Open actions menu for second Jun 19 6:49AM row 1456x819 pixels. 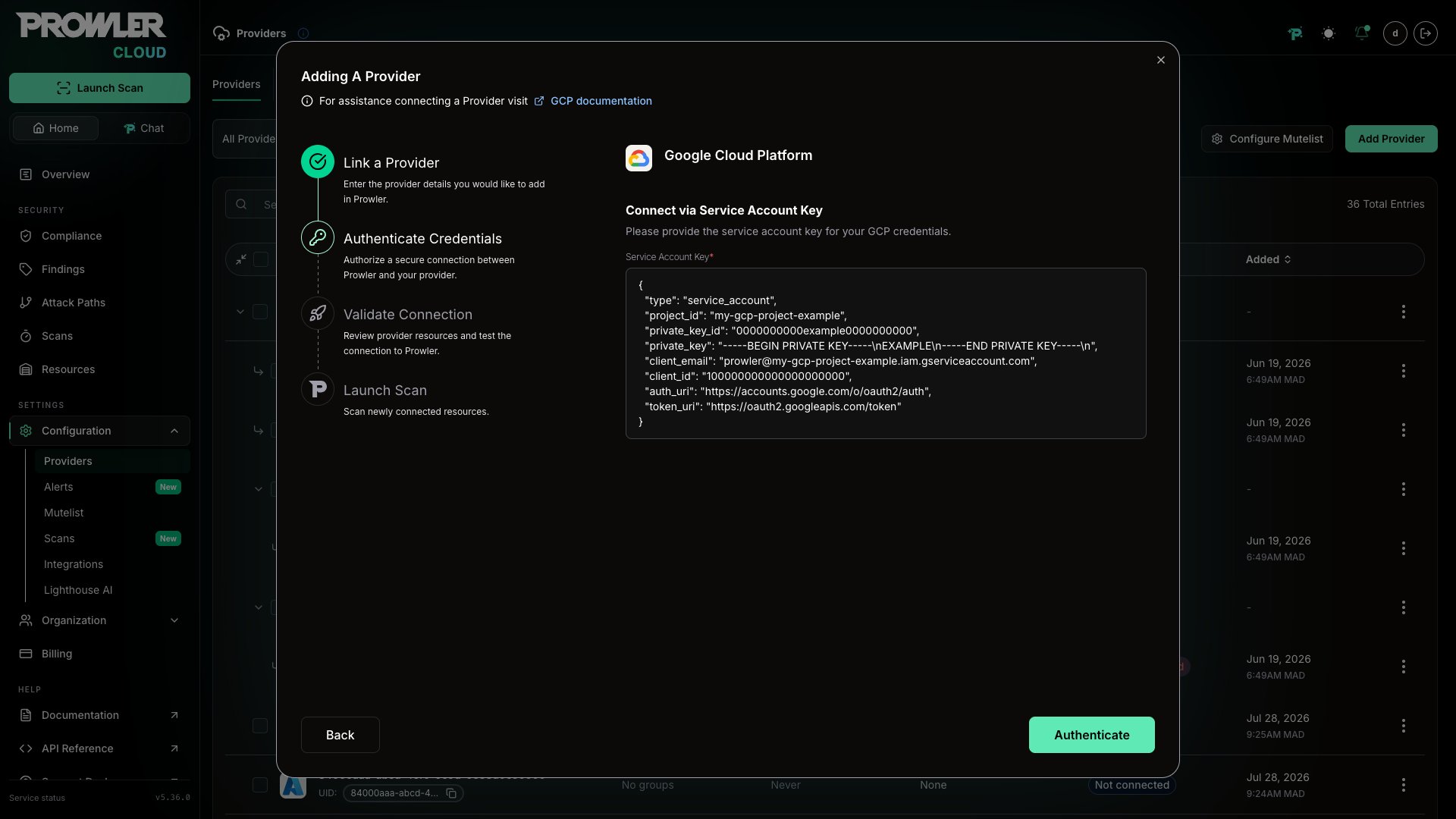tap(1404, 430)
